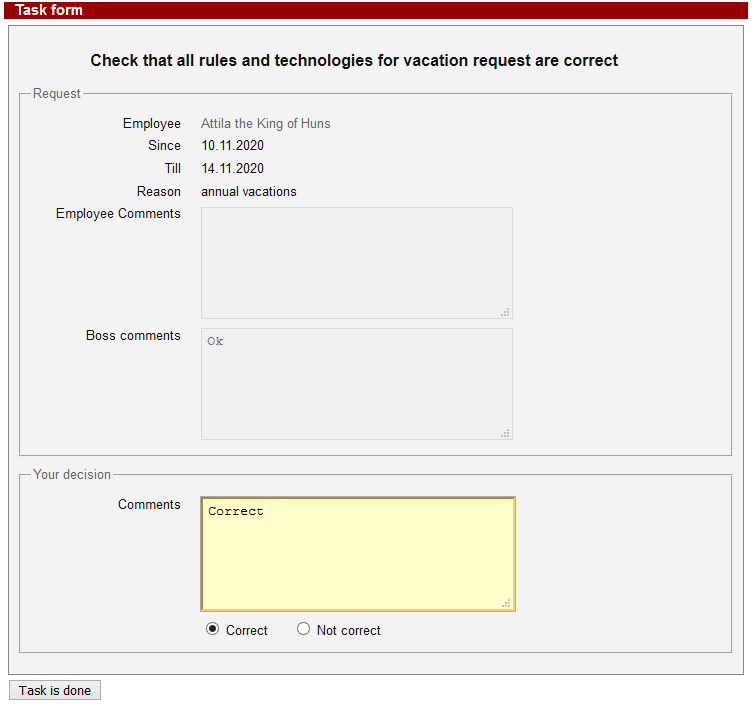Select the Correct radio button
Viewport: 754px width, 706px height.
coord(212,629)
